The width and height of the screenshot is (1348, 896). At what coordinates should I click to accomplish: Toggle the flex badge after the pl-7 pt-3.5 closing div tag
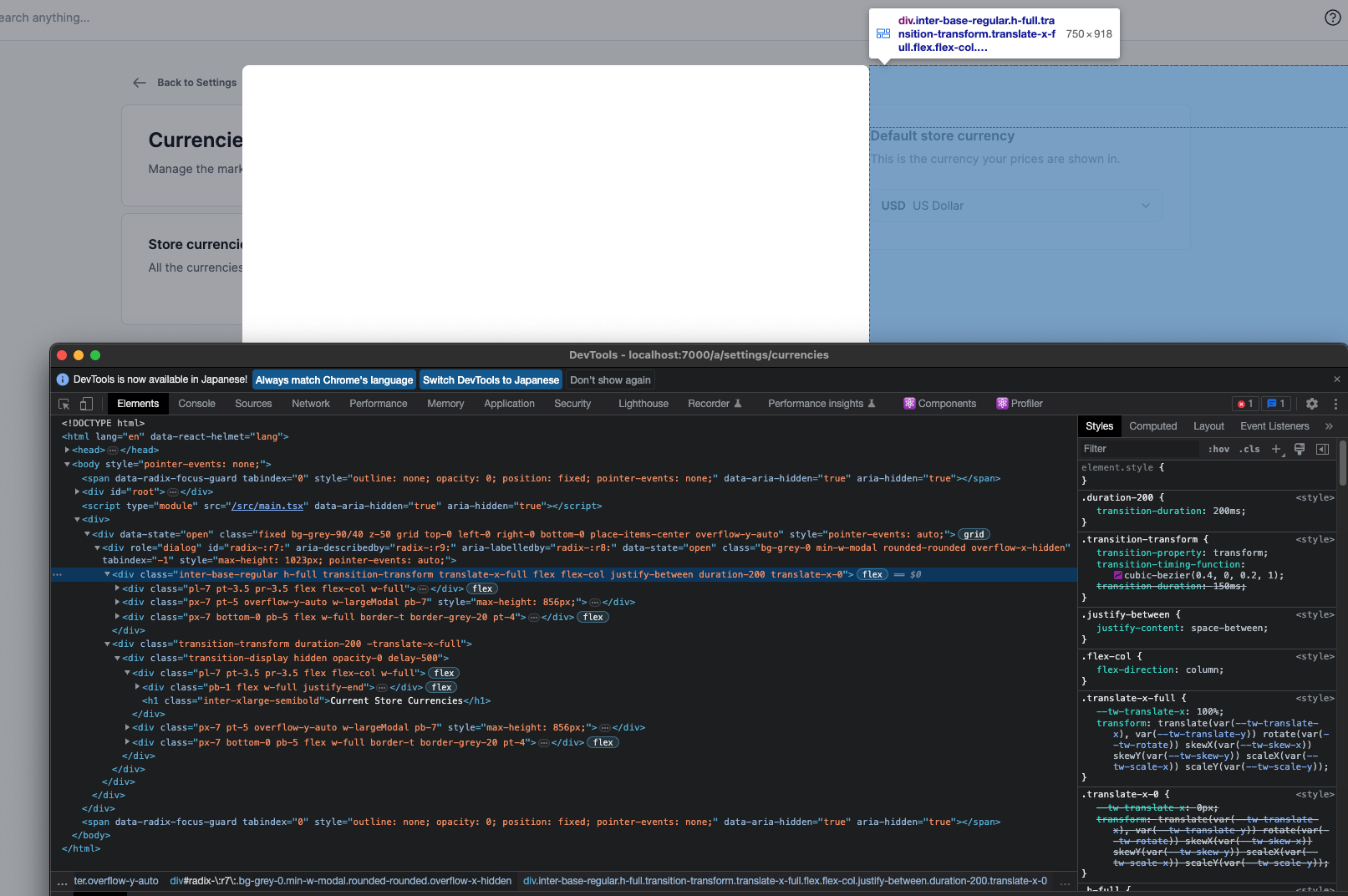click(482, 589)
